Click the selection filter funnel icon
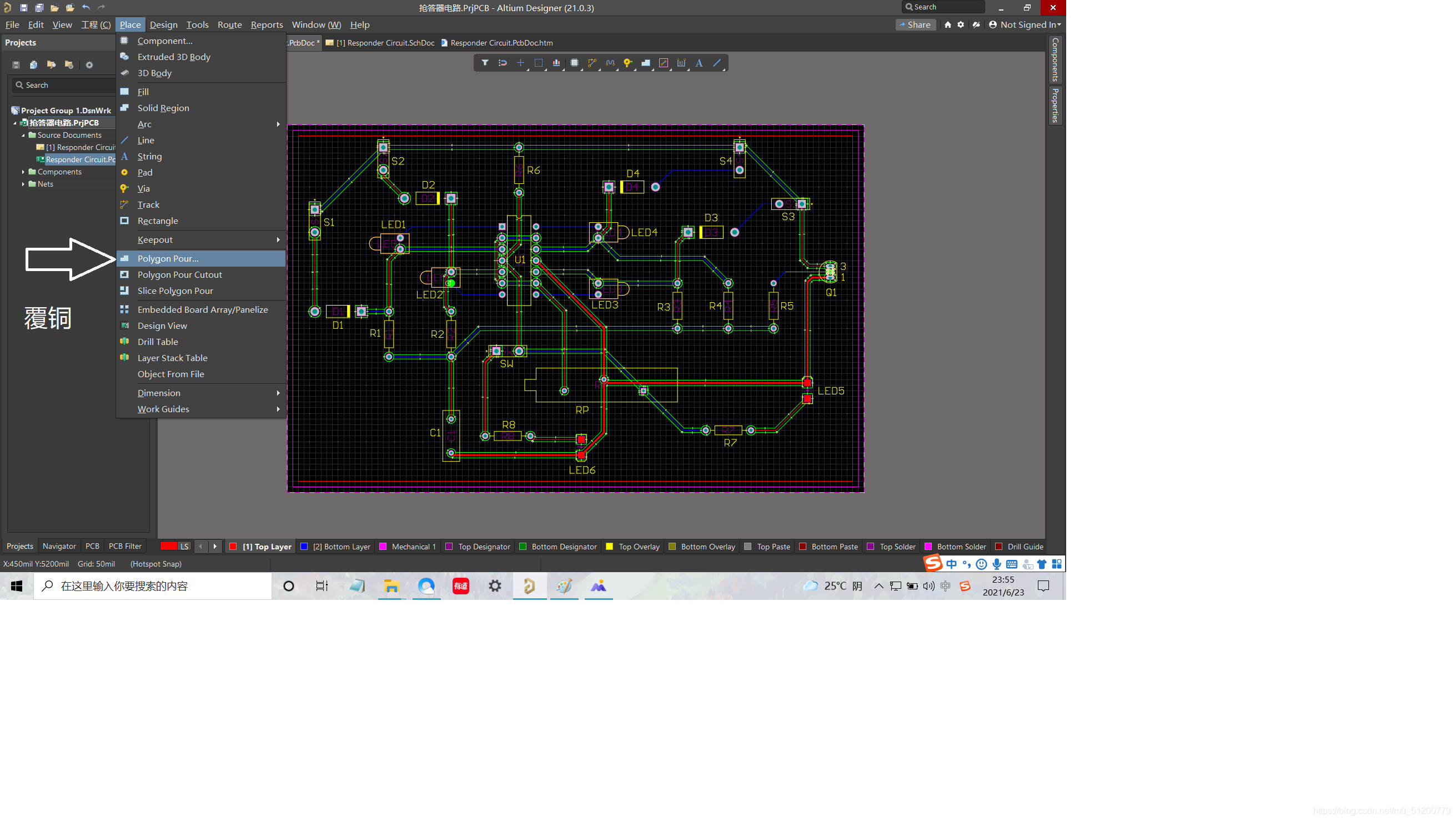This screenshot has width=1456, height=821. 484,63
